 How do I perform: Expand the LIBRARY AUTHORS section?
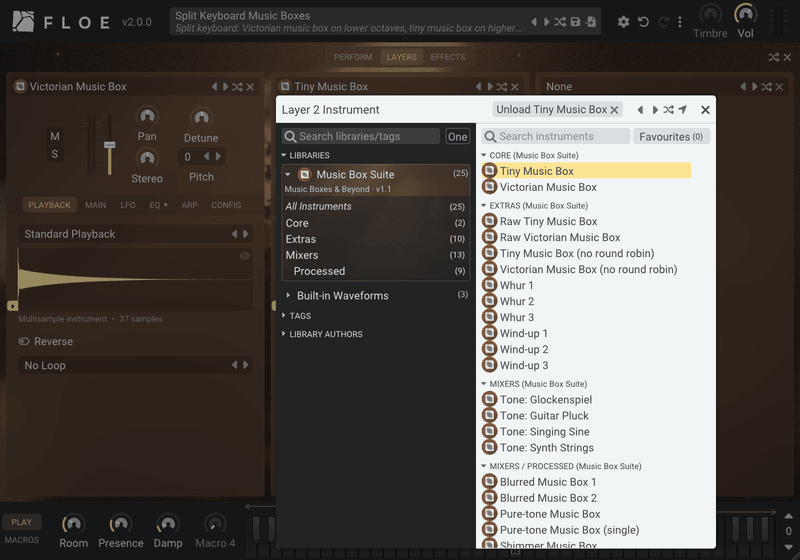[284, 334]
